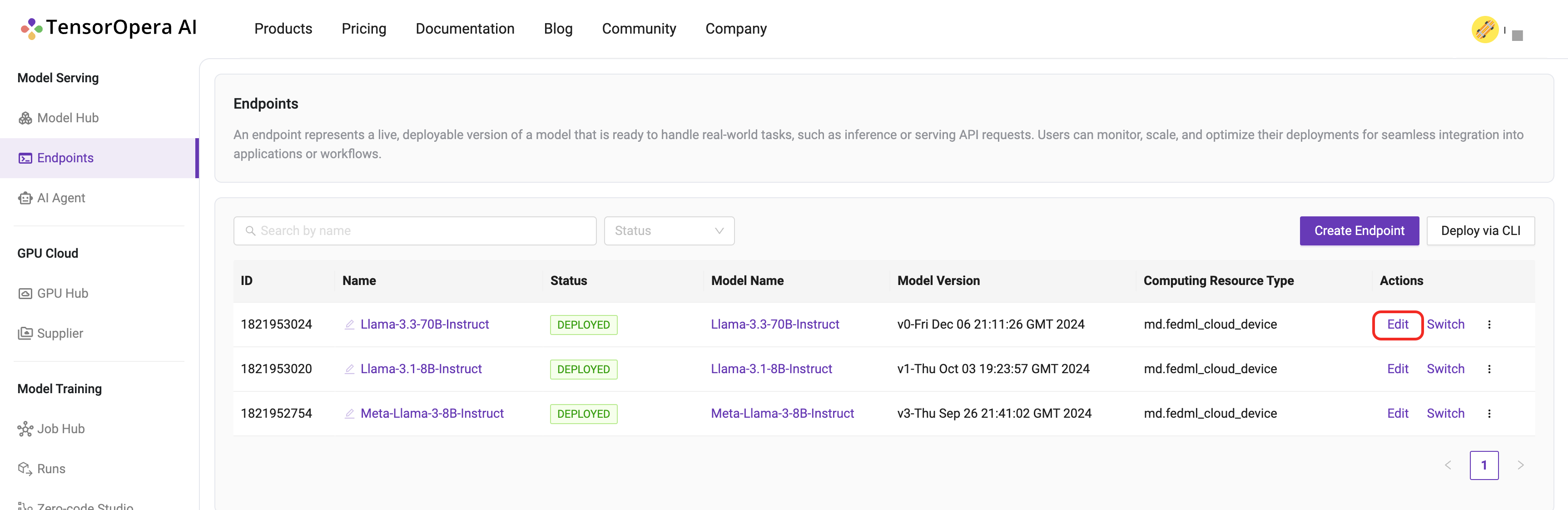Click the search magnifier icon

(x=250, y=231)
